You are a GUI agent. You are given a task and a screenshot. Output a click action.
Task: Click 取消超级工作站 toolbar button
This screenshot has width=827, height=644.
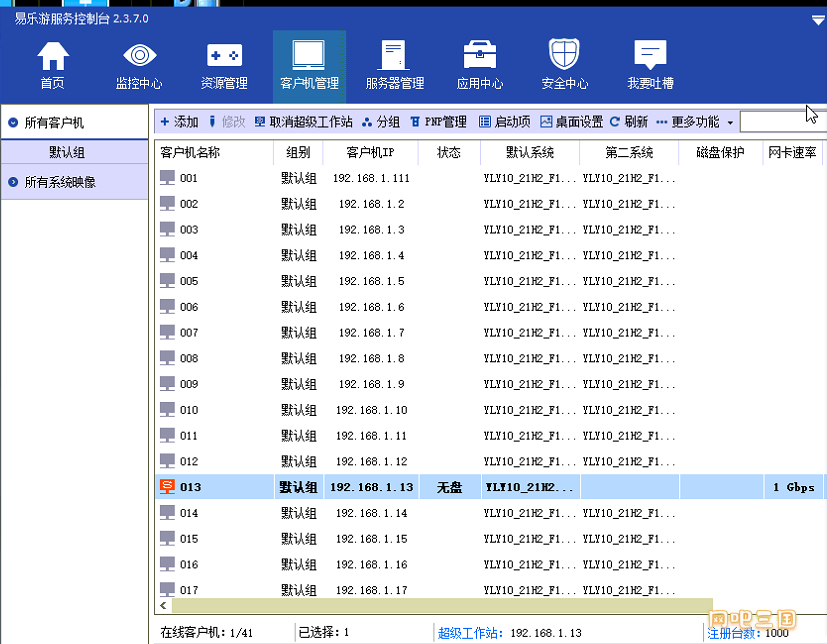303,122
